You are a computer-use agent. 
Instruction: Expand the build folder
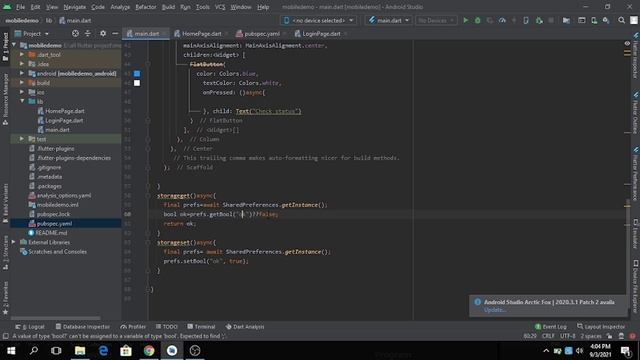[x=22, y=82]
